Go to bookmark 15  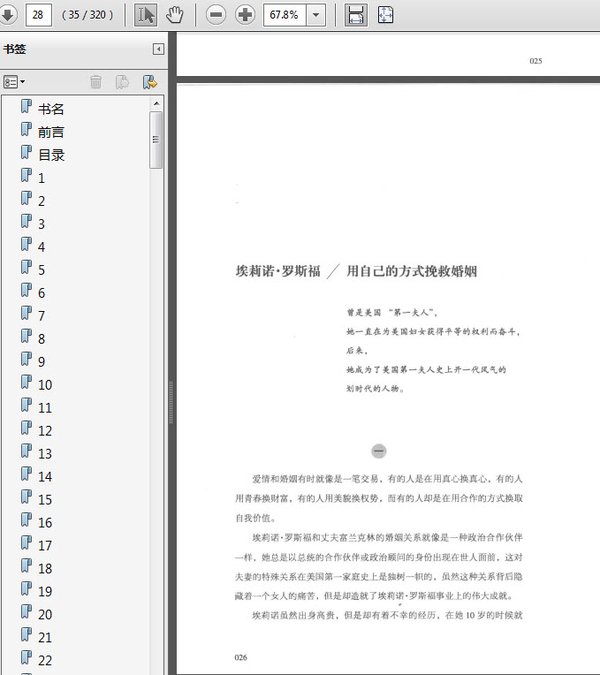click(45, 499)
